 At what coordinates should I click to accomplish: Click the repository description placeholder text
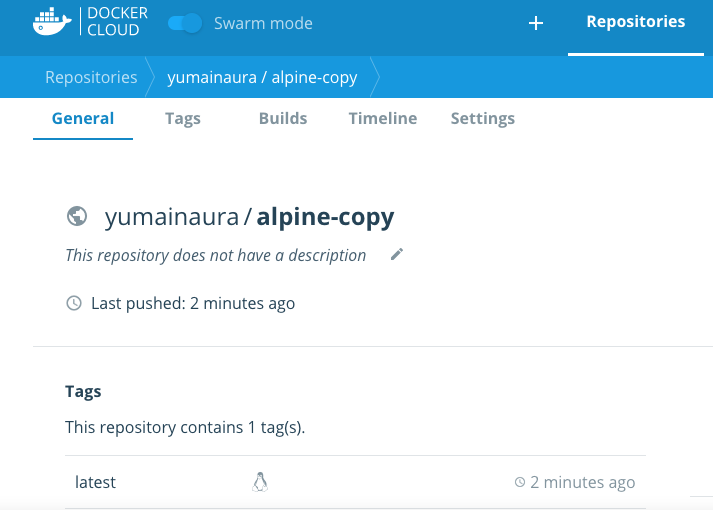pos(216,255)
